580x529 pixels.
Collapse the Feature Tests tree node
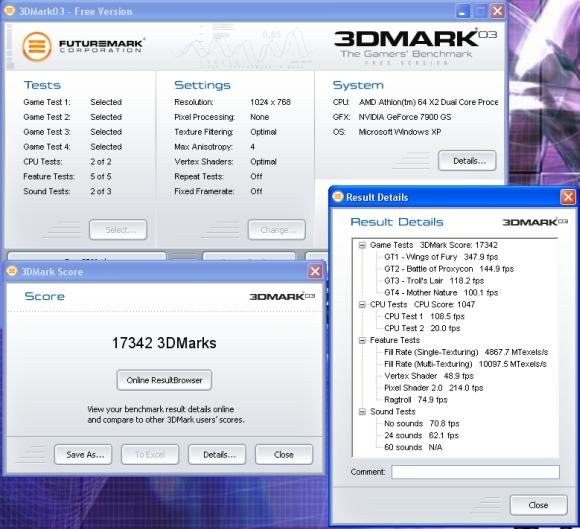pos(362,340)
